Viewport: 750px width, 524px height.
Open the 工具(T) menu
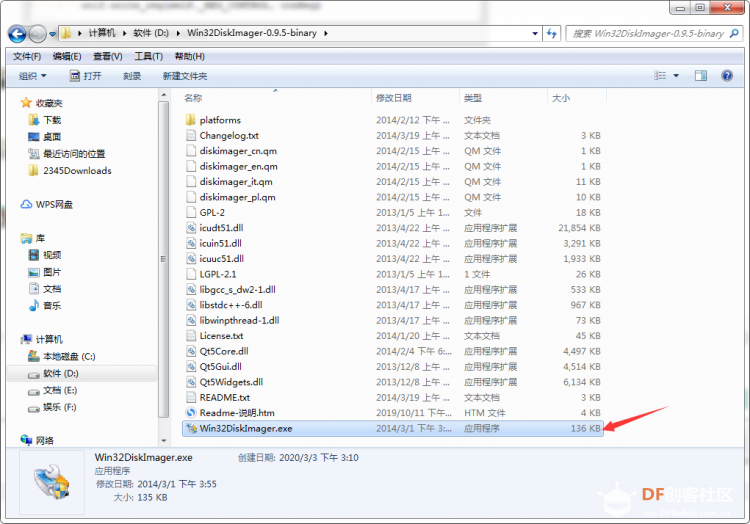click(148, 56)
